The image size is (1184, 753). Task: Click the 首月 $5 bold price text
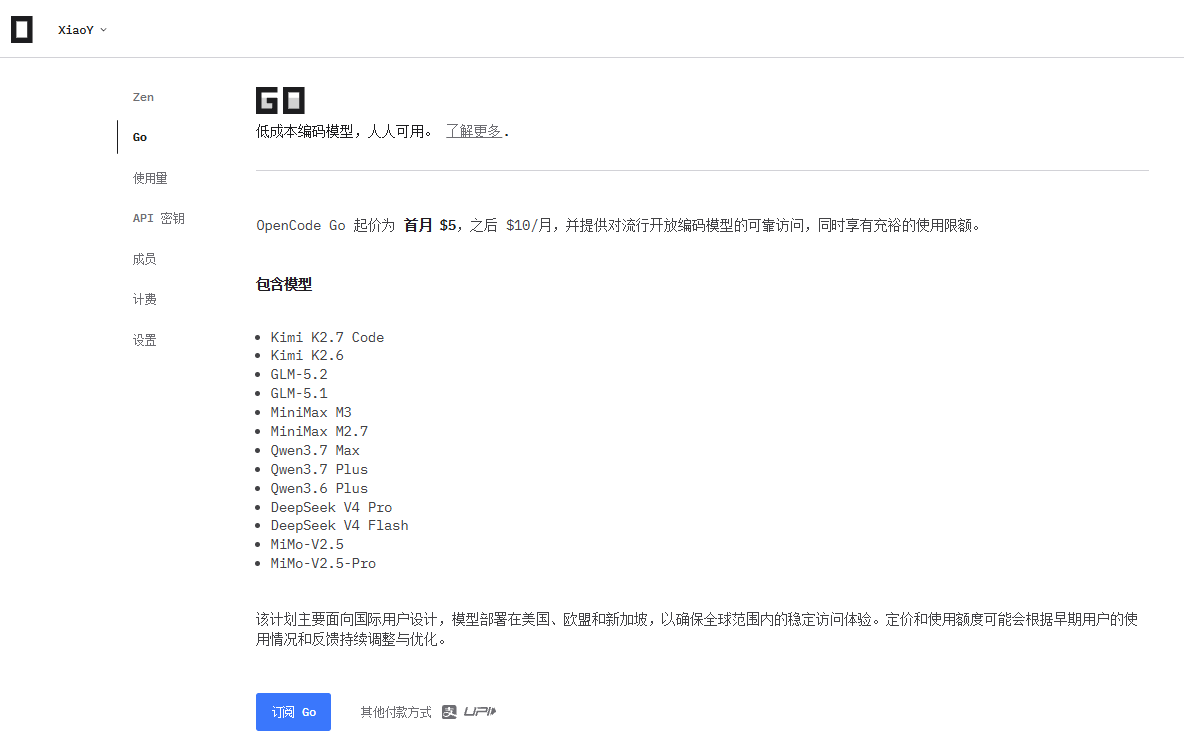(430, 225)
